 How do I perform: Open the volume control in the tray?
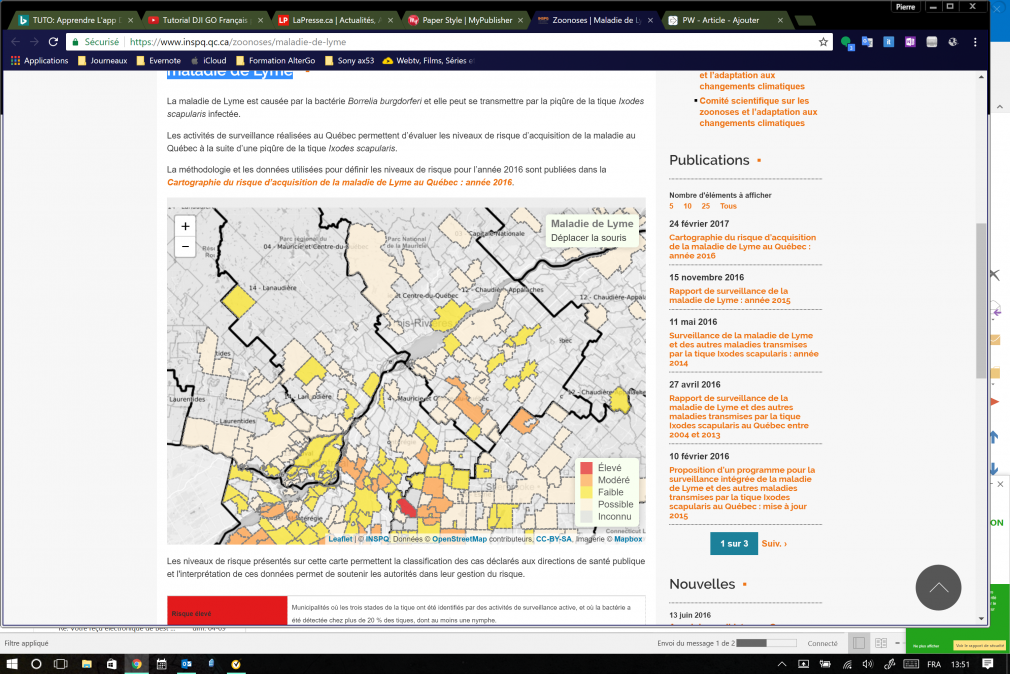[x=868, y=664]
